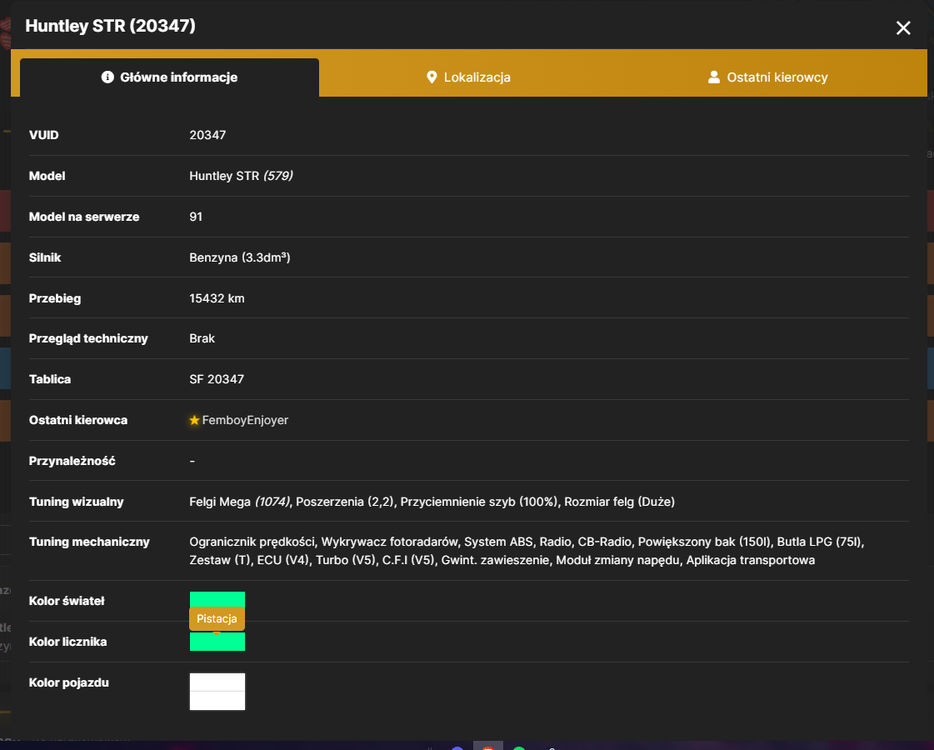Click the info circle icon on Główne informacje
934x750 pixels.
(x=107, y=77)
